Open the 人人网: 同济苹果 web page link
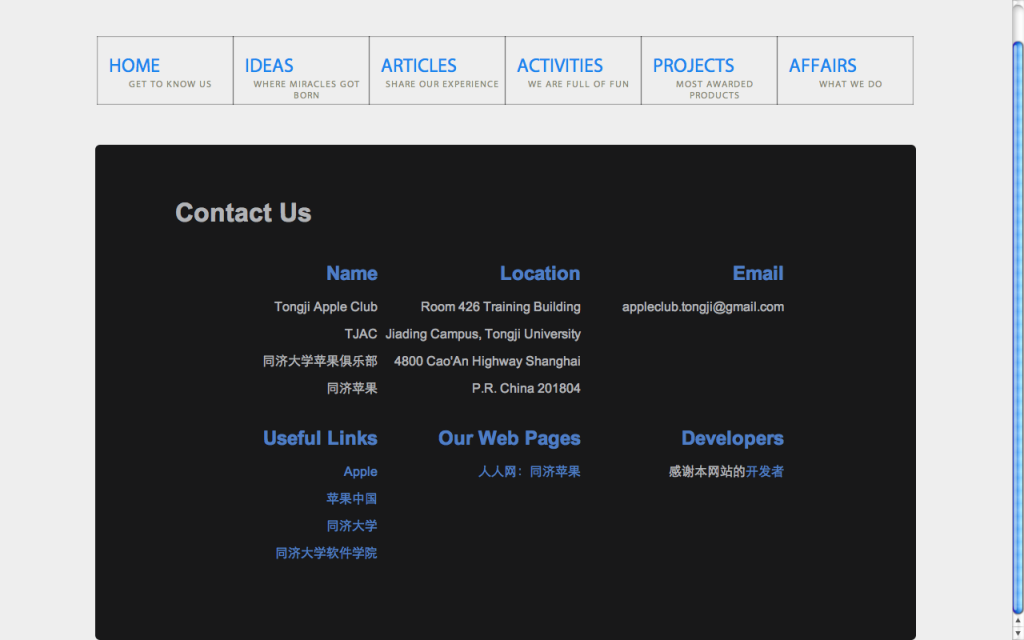The height and width of the screenshot is (640, 1024). (x=530, y=472)
